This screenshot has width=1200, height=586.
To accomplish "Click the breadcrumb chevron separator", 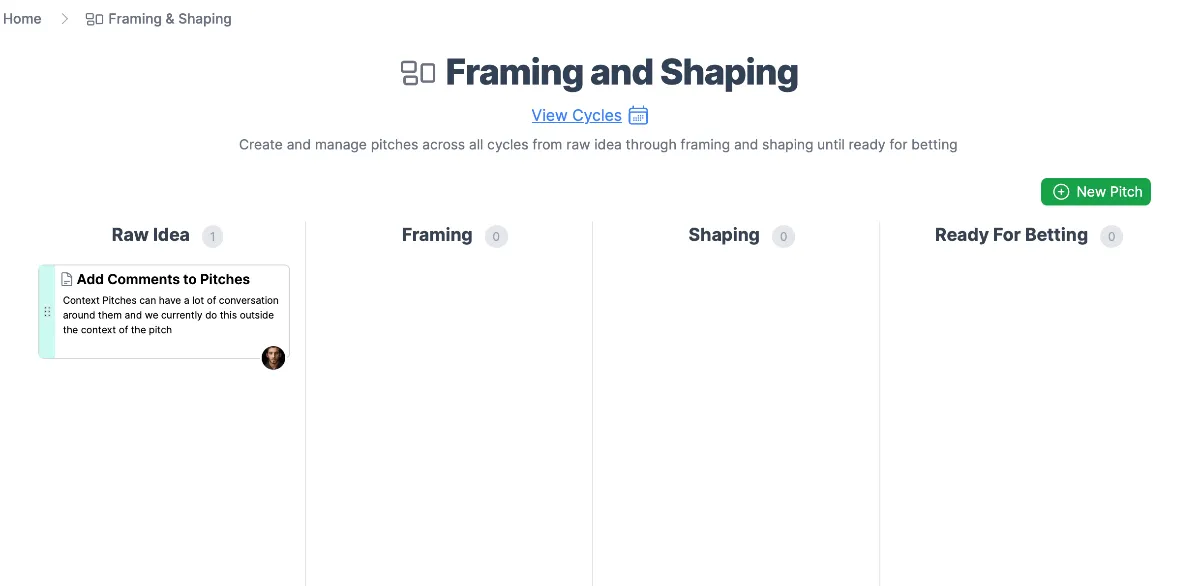I will tap(65, 19).
